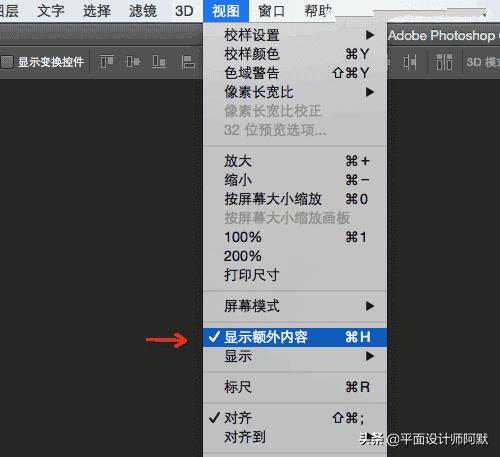This screenshot has width=500, height=457.
Task: Open the 选择 menu
Action: (x=97, y=11)
